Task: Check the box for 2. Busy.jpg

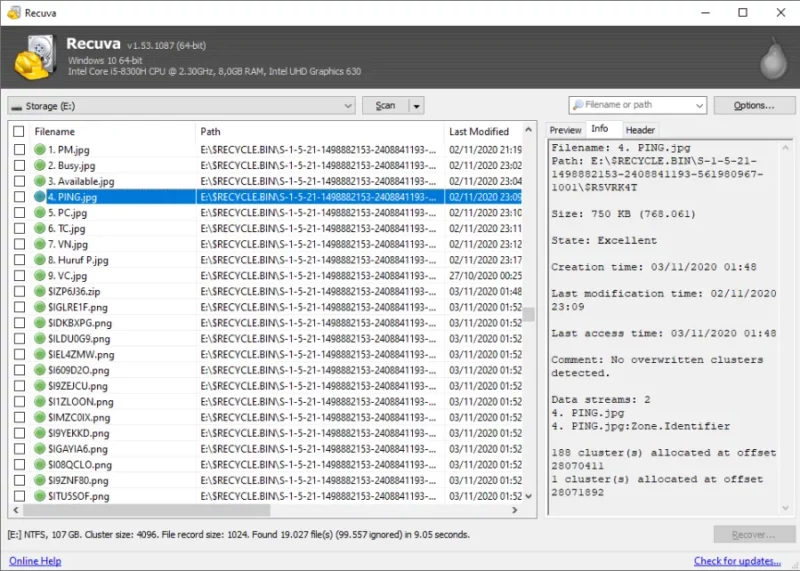Action: pyautogui.click(x=19, y=165)
